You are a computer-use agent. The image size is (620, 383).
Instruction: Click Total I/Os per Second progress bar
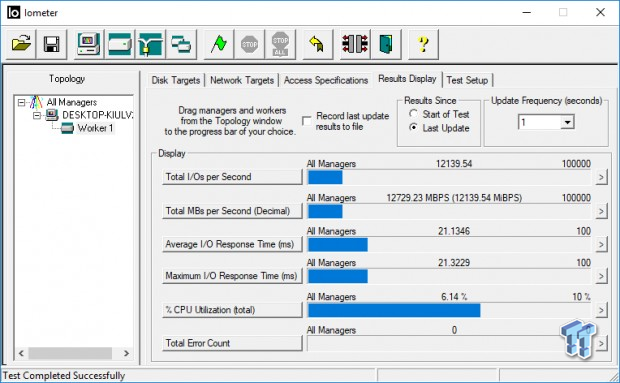(449, 177)
